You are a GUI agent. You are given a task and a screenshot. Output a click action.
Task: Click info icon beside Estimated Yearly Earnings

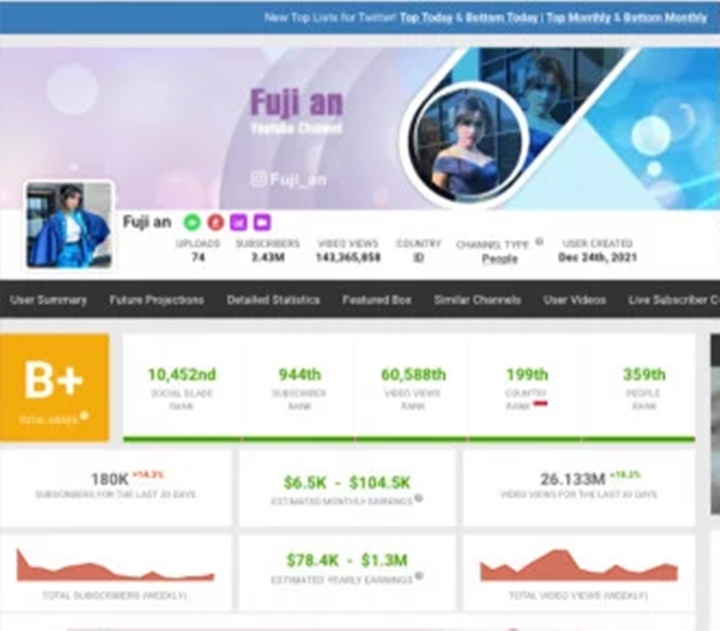(419, 576)
